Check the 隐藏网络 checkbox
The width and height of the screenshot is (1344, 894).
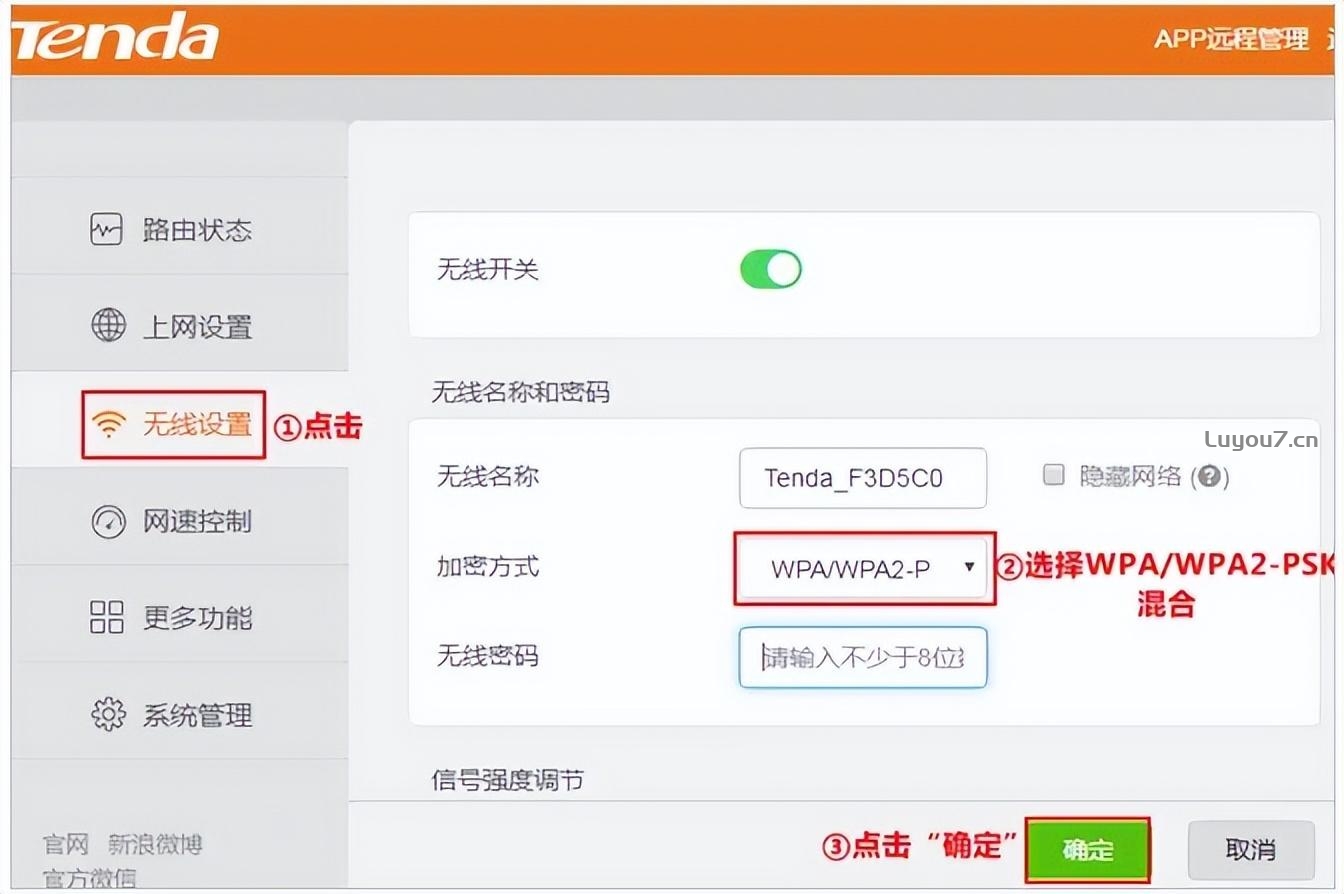[1053, 475]
